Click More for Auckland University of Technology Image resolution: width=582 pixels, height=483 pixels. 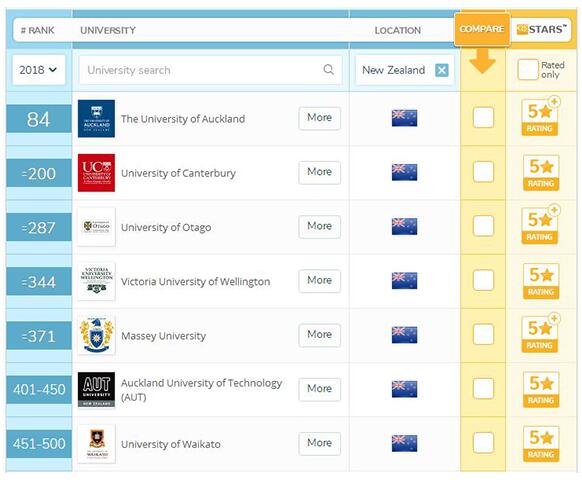tap(320, 389)
